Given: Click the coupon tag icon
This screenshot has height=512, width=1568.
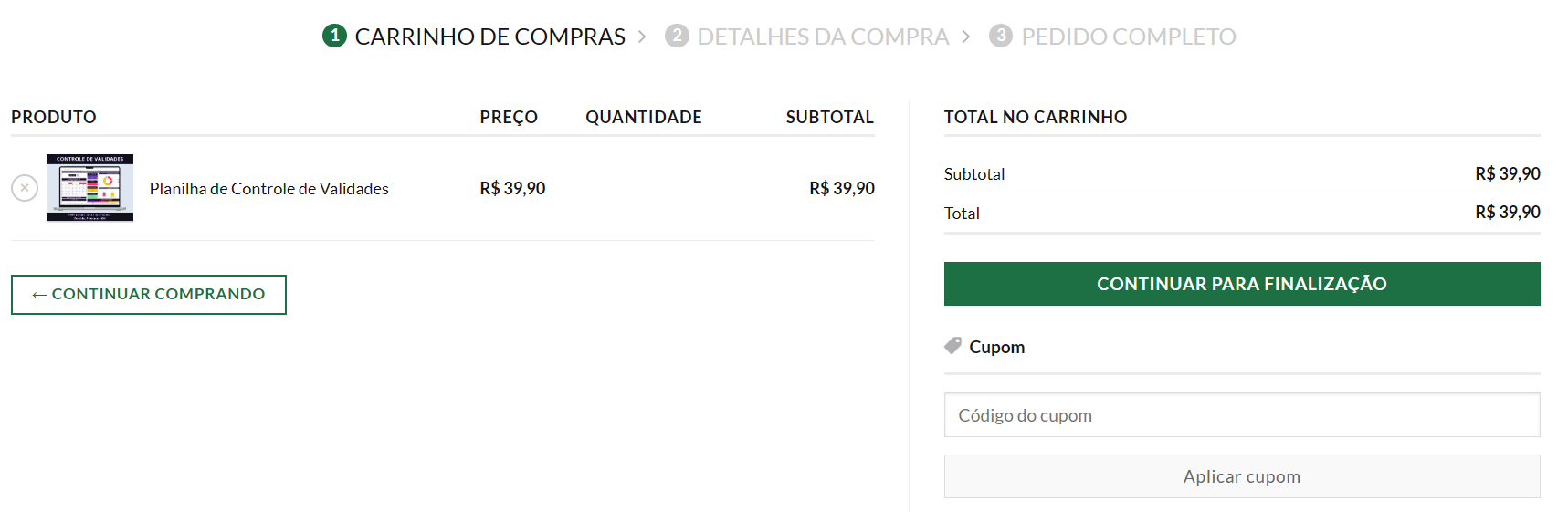Looking at the screenshot, I should pos(952,346).
